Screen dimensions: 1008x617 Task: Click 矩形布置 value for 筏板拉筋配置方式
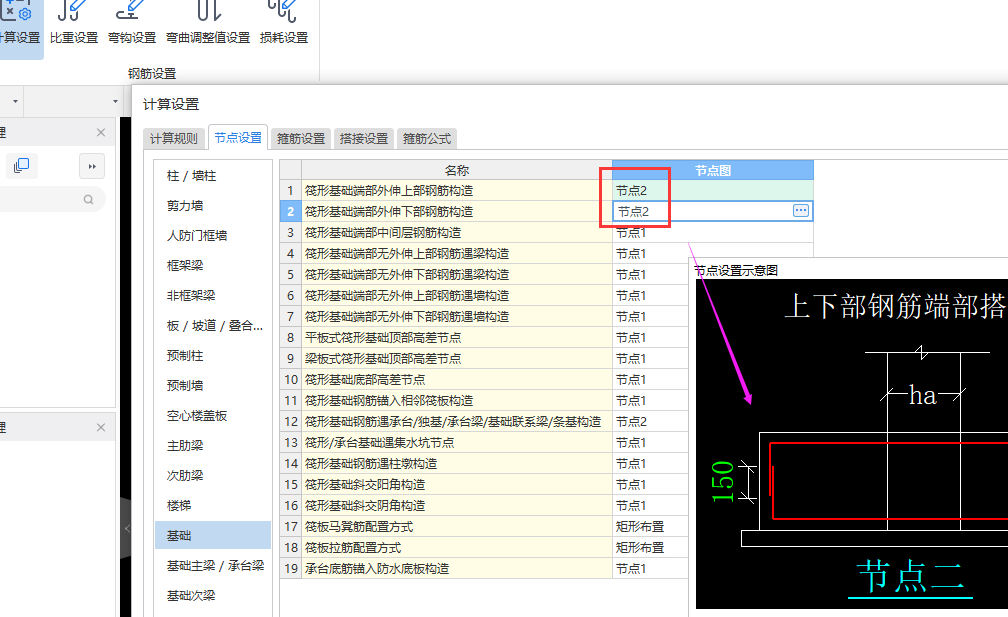640,548
